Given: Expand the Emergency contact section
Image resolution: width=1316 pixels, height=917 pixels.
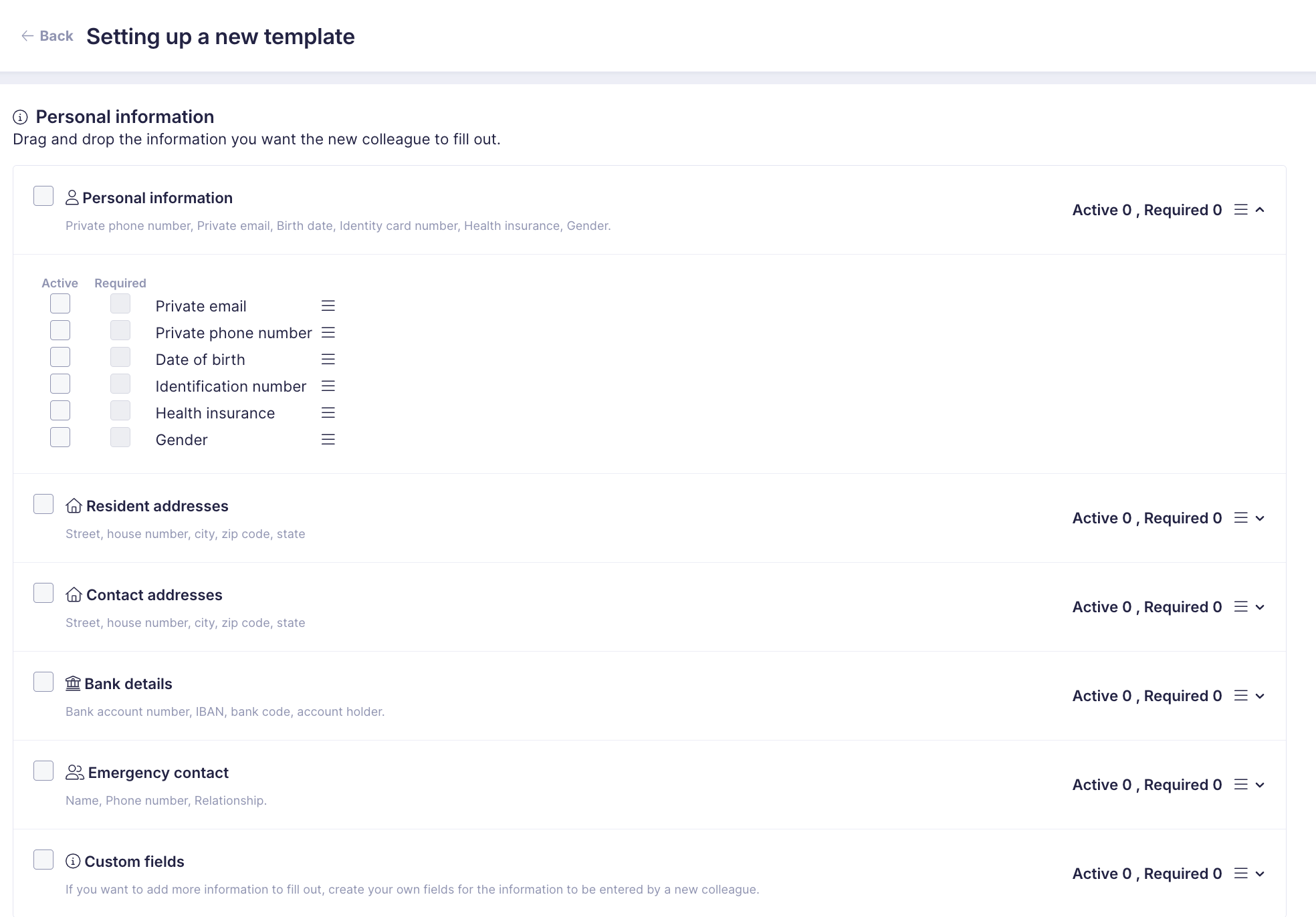Looking at the screenshot, I should [1260, 785].
